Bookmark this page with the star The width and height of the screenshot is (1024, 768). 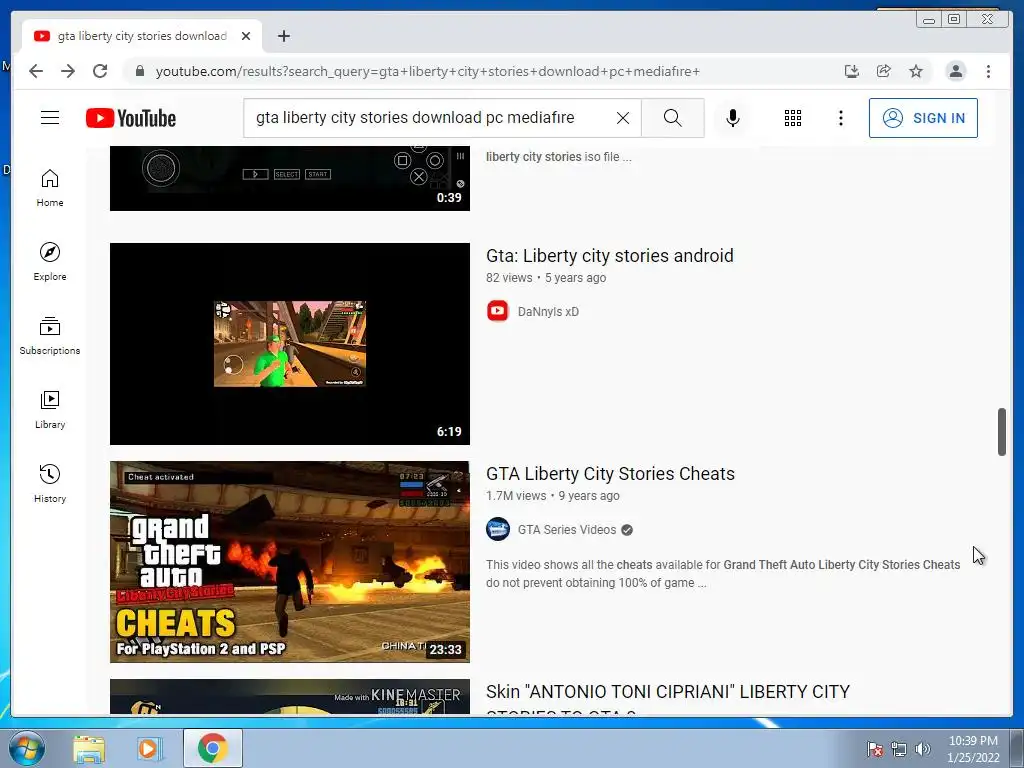(916, 71)
